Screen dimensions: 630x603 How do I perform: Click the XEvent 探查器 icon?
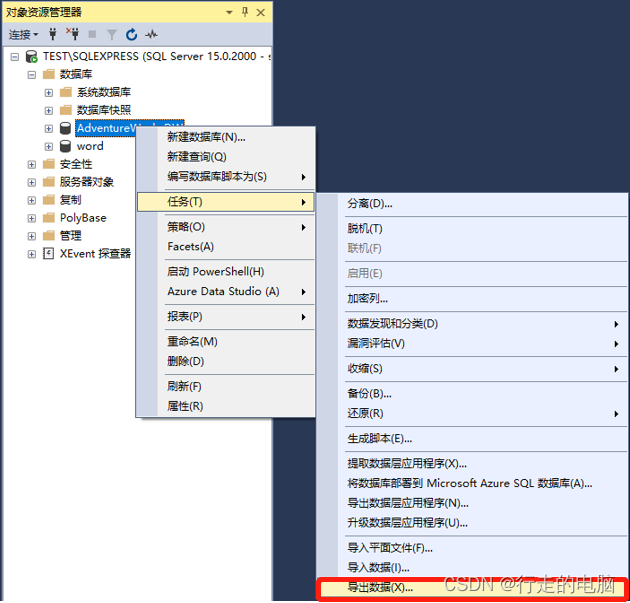(x=49, y=254)
